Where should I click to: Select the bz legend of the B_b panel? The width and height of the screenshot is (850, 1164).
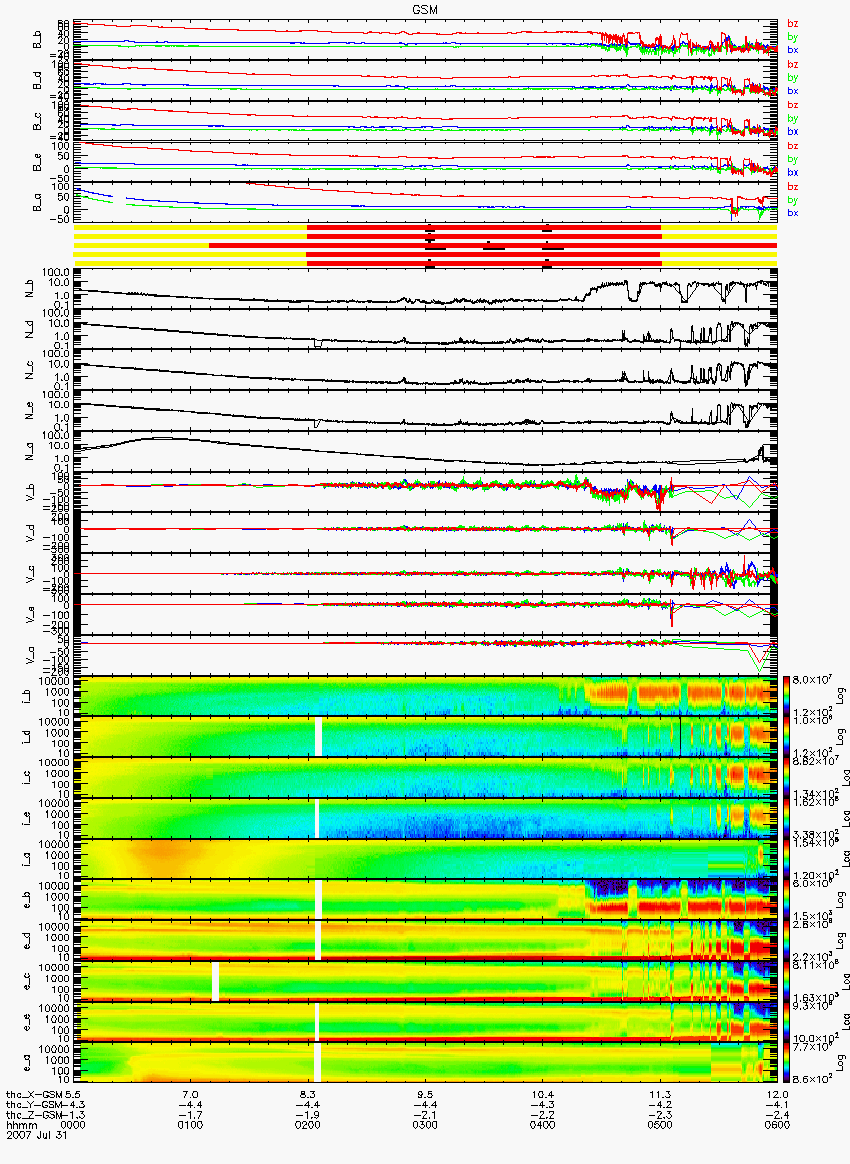click(793, 24)
